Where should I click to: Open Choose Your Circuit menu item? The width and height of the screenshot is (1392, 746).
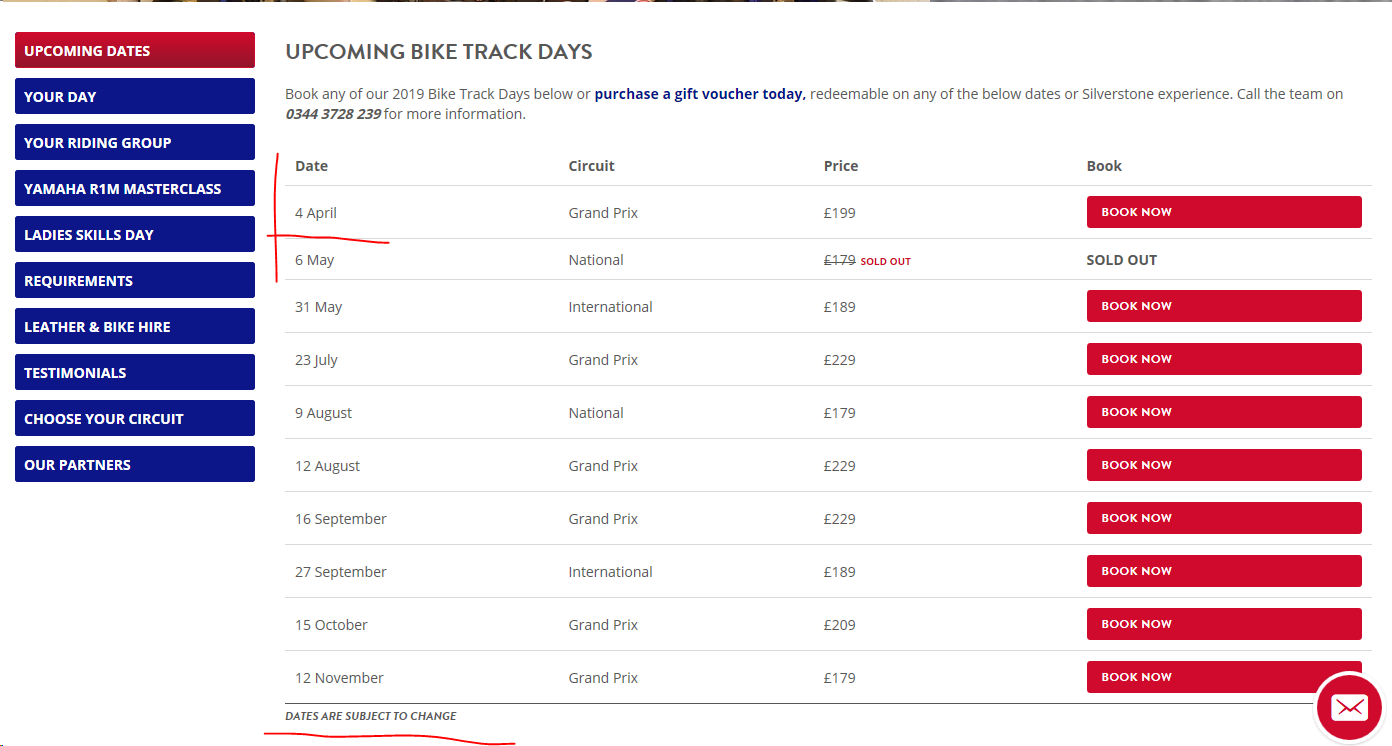tap(135, 419)
